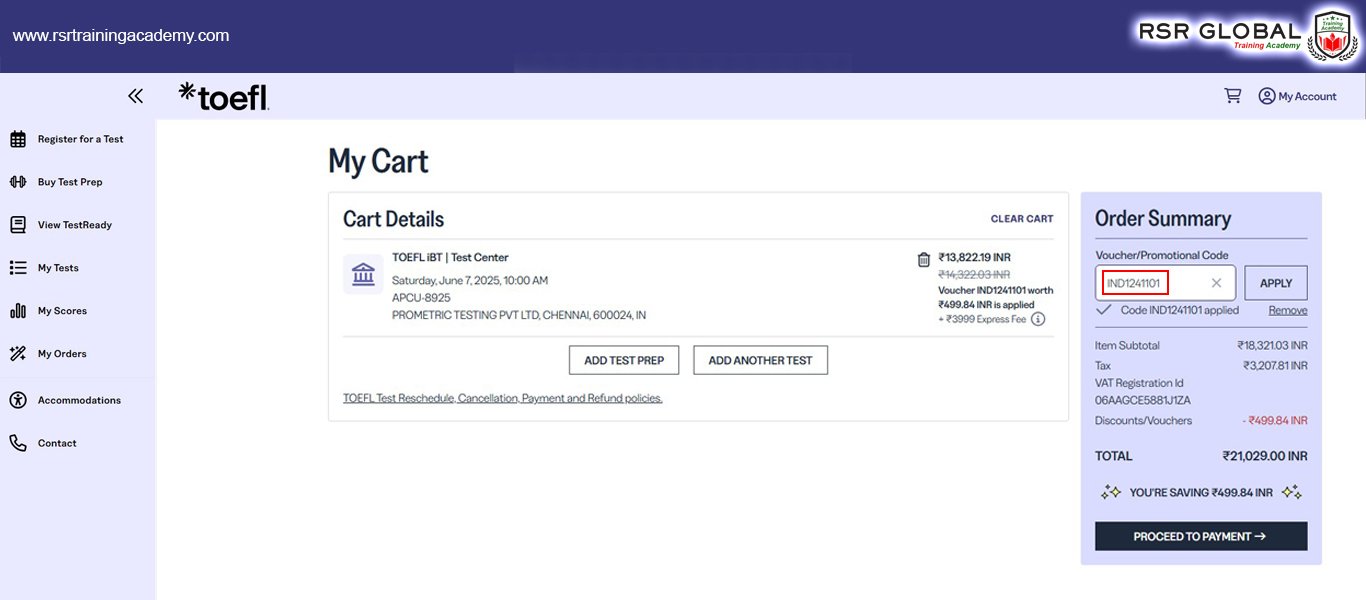The width and height of the screenshot is (1366, 600).
Task: Click the struck-through price ₹14,322.03 INR
Action: 974,274
